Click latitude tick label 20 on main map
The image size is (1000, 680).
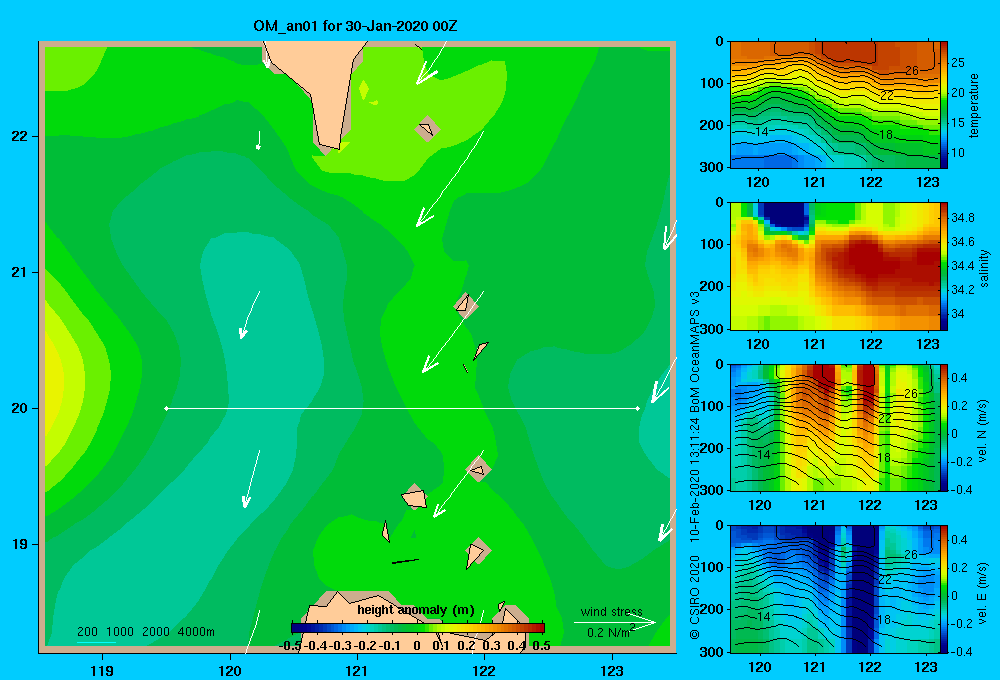(x=20, y=408)
